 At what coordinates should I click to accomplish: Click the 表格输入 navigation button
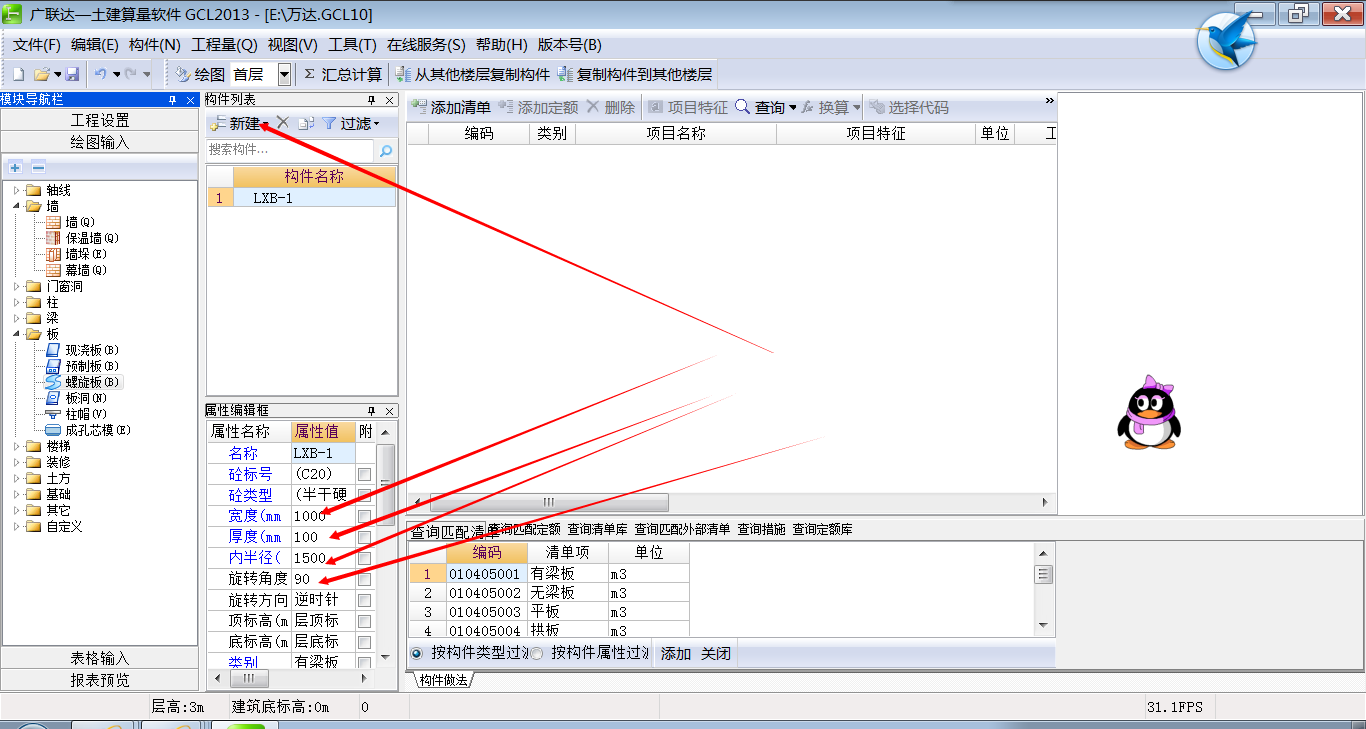[x=100, y=658]
